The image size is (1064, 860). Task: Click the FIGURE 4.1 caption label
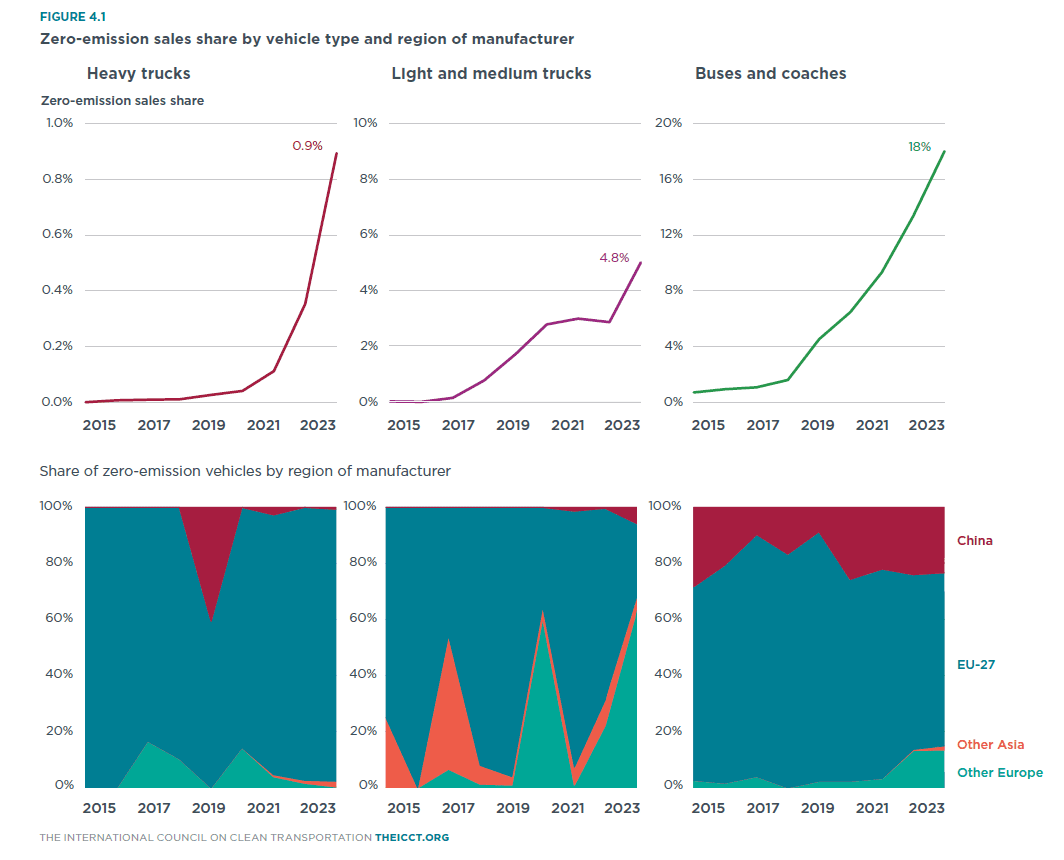pyautogui.click(x=72, y=16)
